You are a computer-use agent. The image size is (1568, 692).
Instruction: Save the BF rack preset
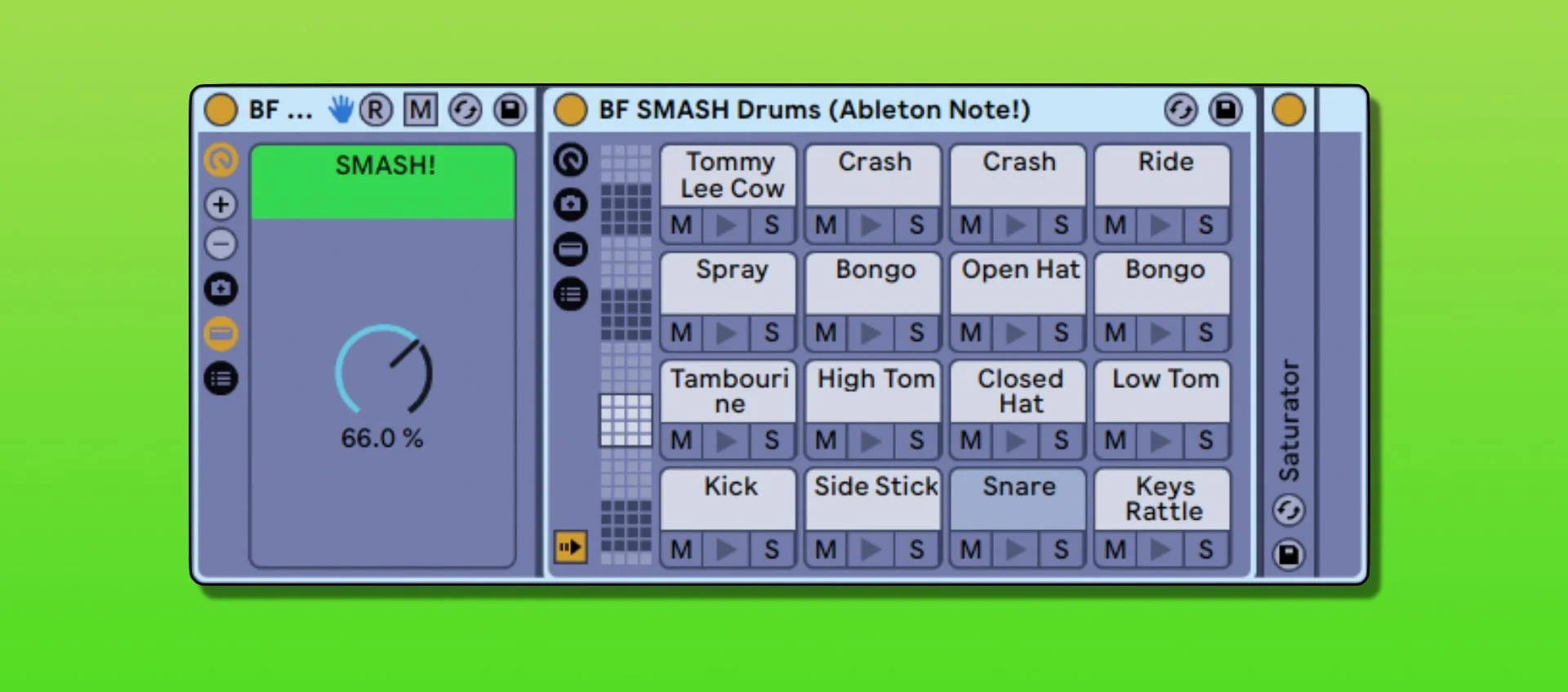point(510,109)
